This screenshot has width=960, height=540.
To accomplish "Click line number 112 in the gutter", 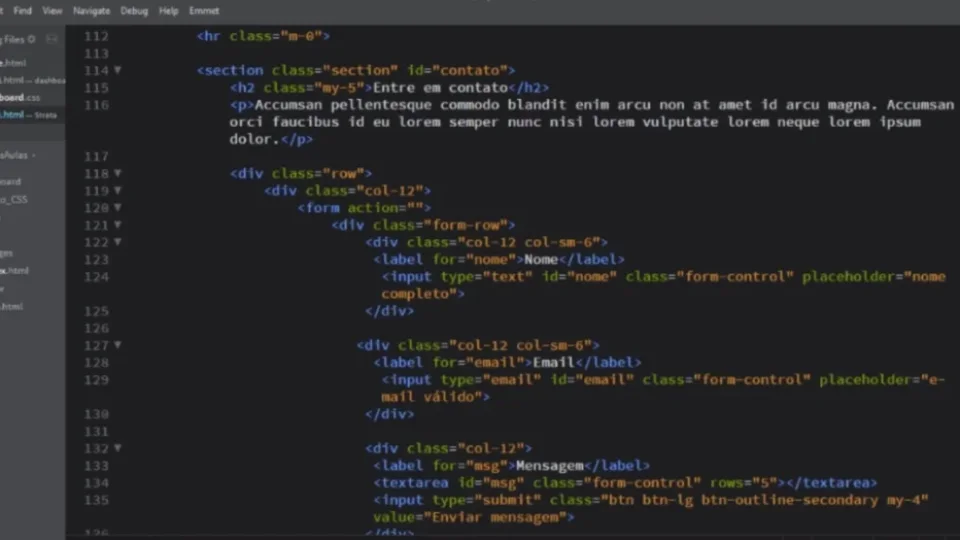I will tap(96, 36).
